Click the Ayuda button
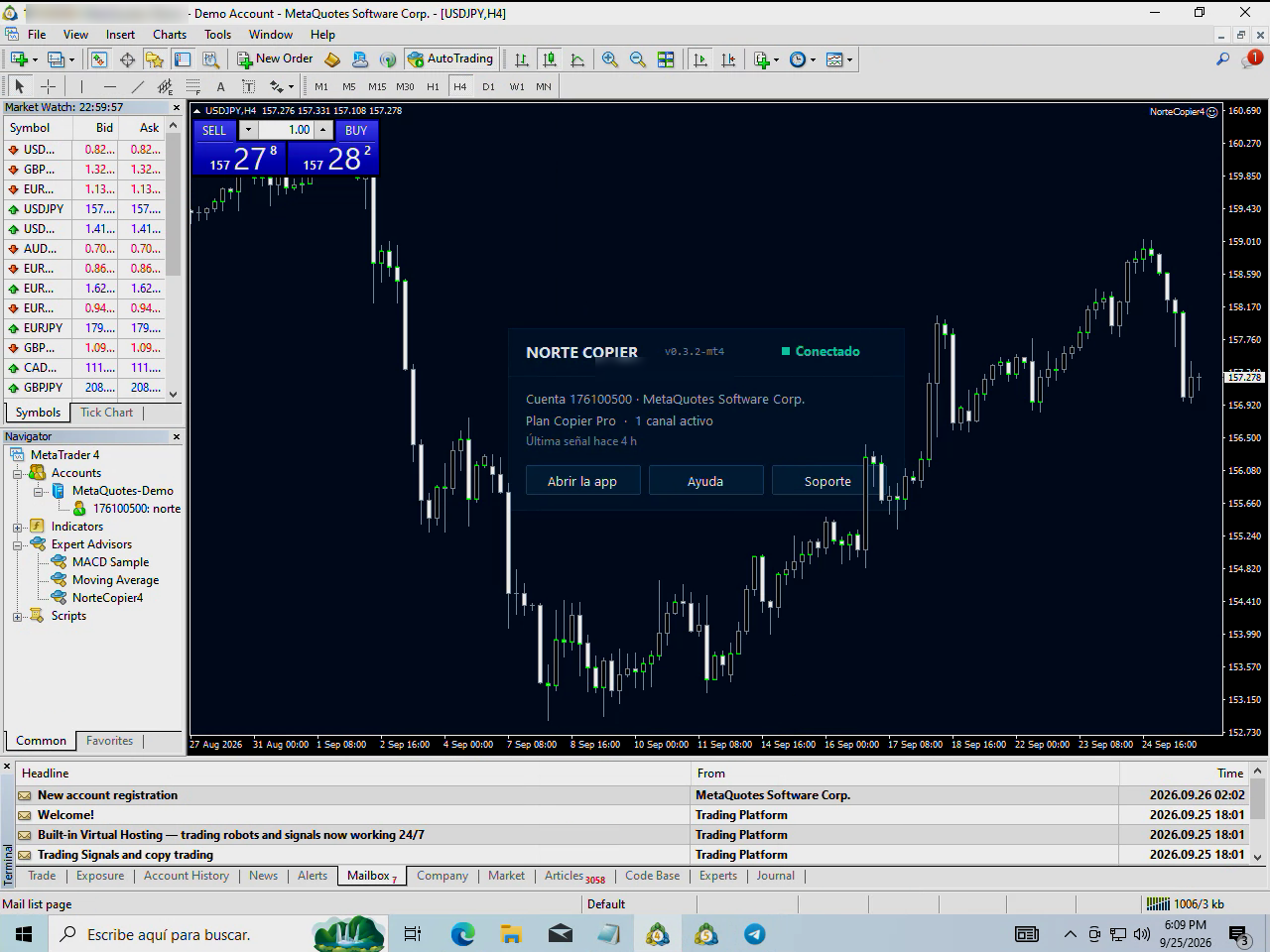 (x=705, y=481)
